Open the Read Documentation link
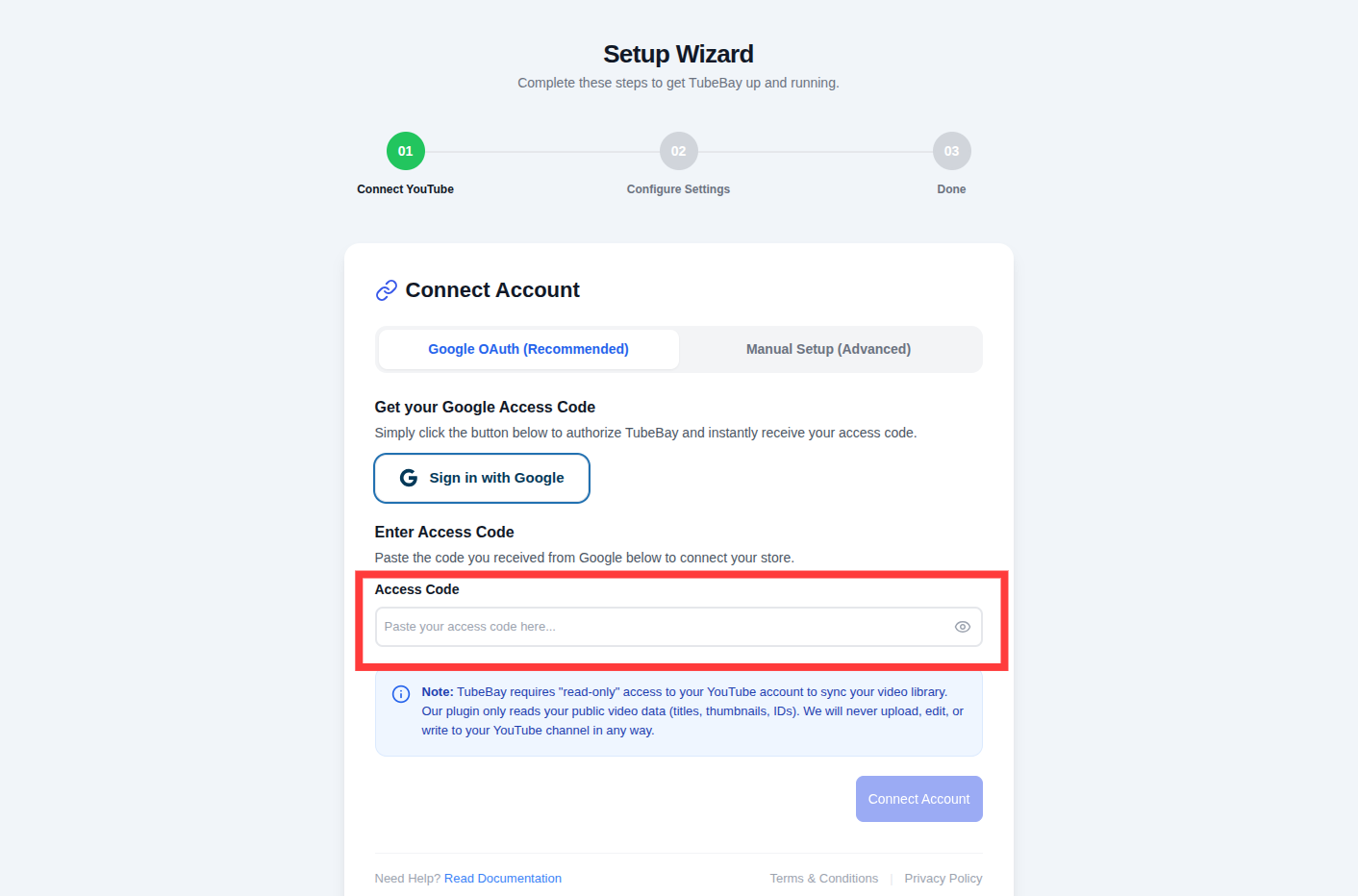Image resolution: width=1358 pixels, height=896 pixels. click(x=502, y=879)
